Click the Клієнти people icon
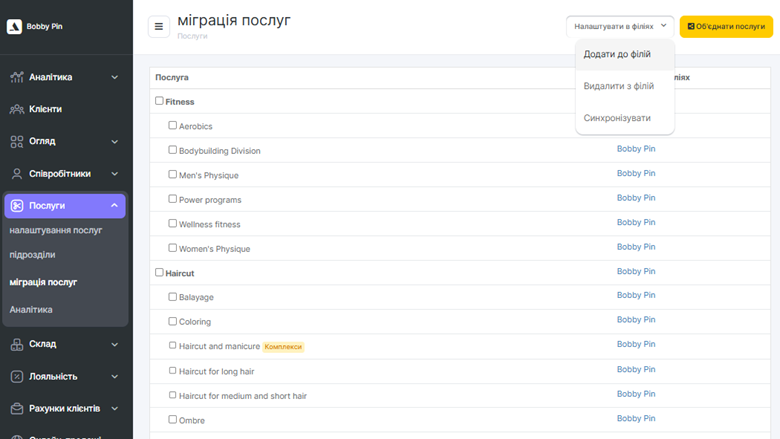 tap(17, 109)
